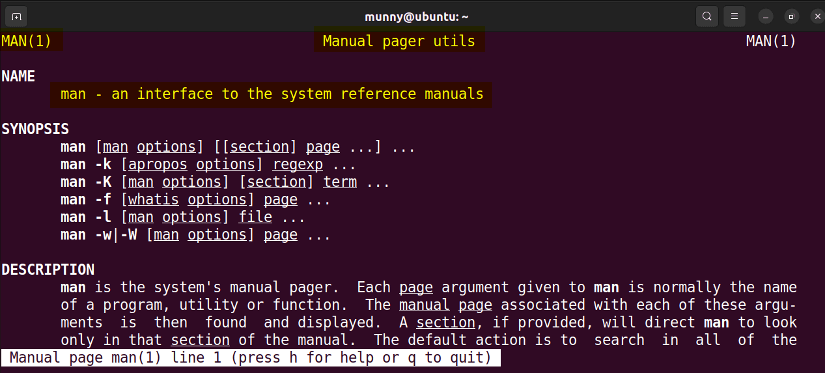Open a new terminal tab icon
Image resolution: width=825 pixels, height=373 pixels.
click(16, 17)
